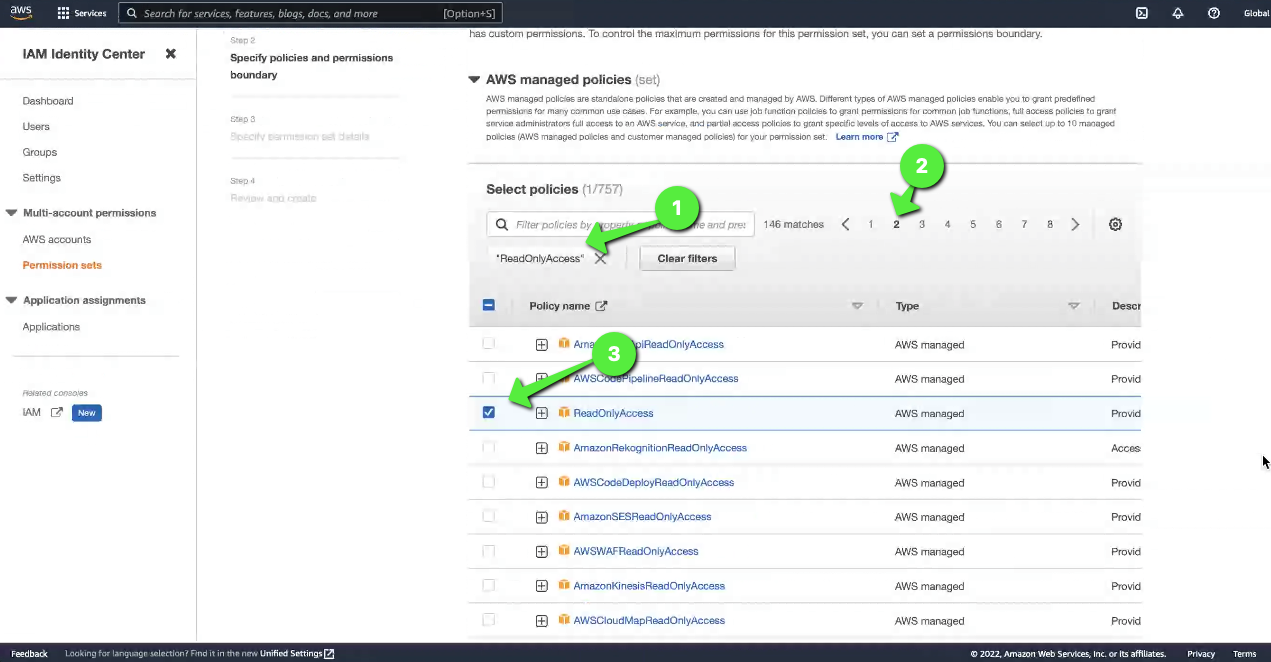Expand the AmazonSESReadOnlyAccess row
Screen dimensions: 1271x662
point(541,517)
